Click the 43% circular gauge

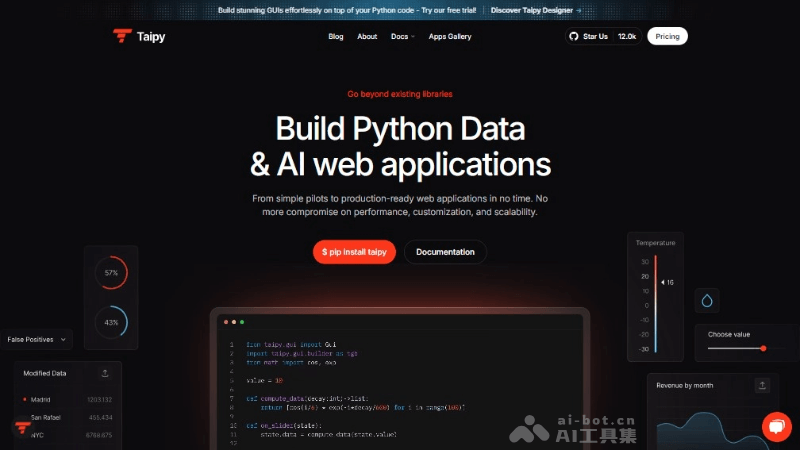coord(111,322)
